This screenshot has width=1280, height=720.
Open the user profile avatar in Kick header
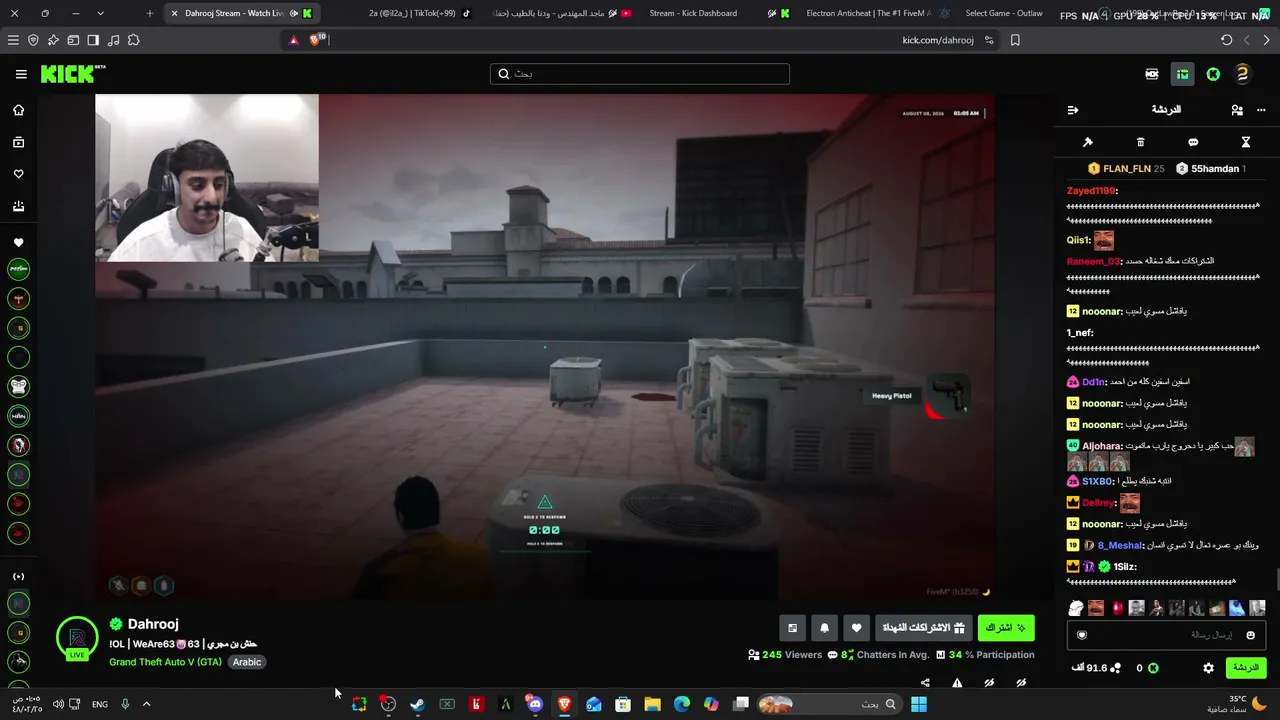coord(1242,74)
